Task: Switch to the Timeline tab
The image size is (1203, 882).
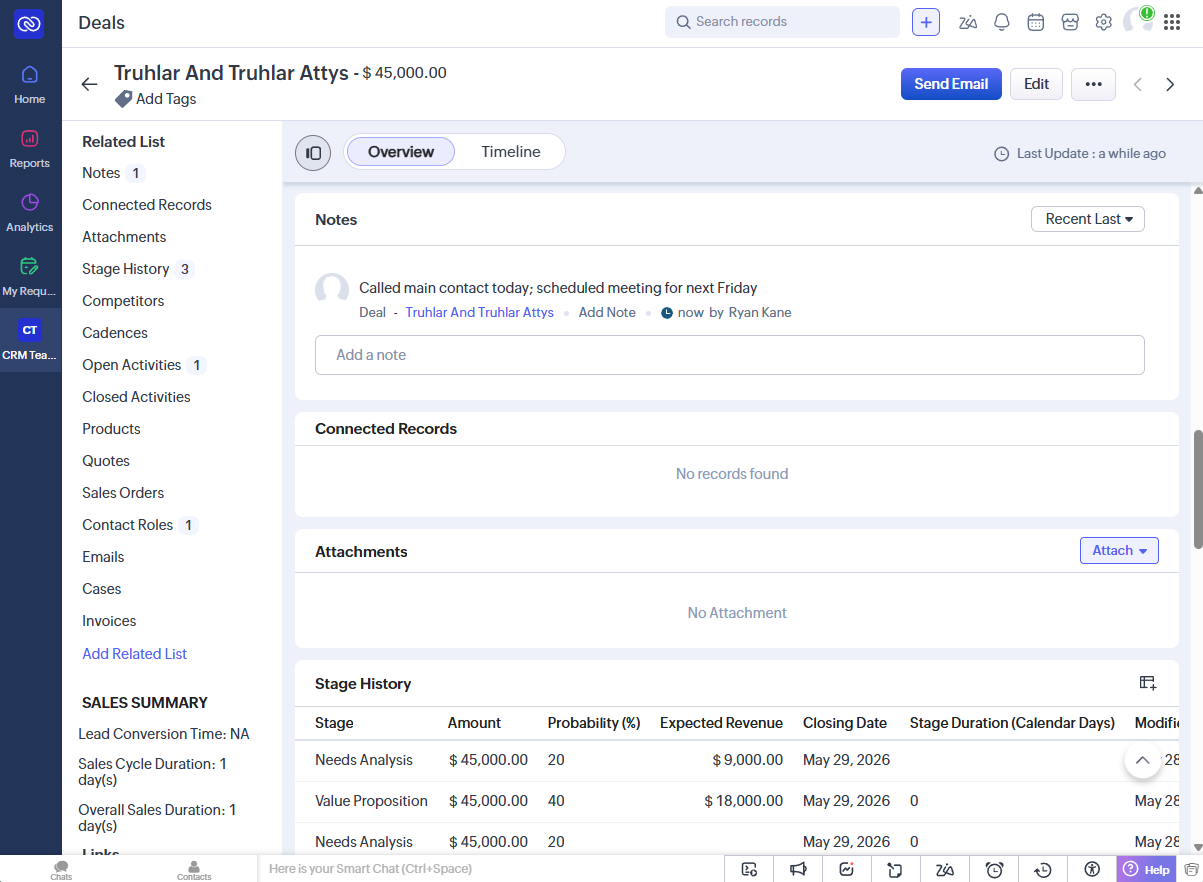Action: pos(511,152)
